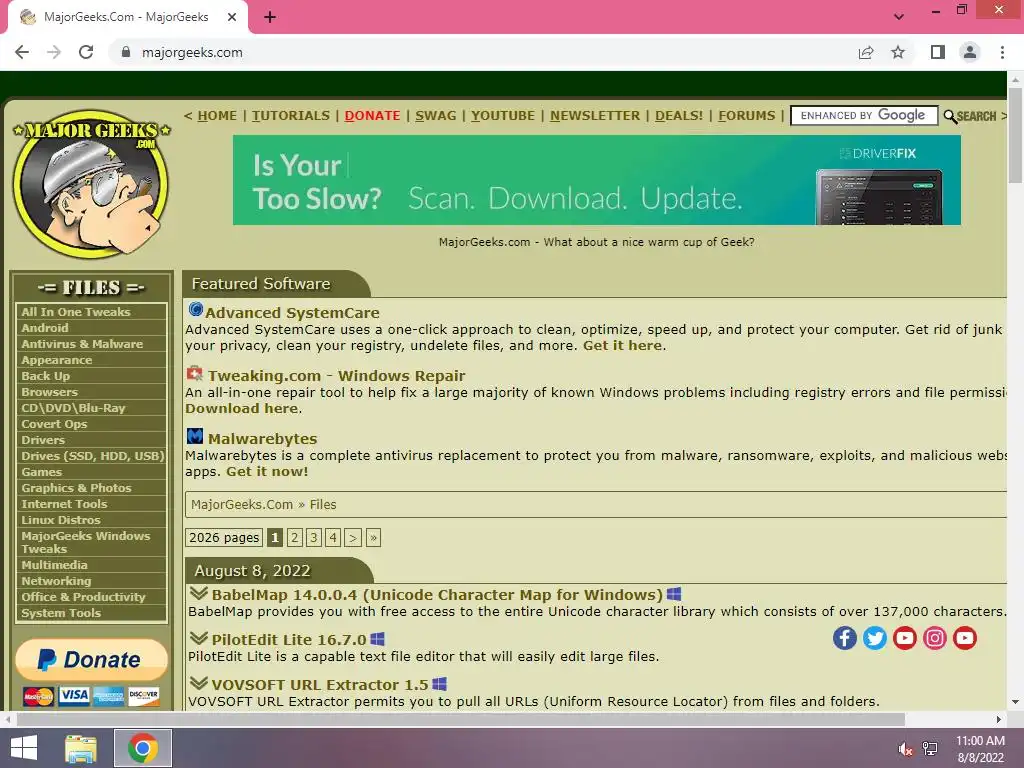The height and width of the screenshot is (768, 1024).
Task: Open the TUTORIALS menu link
Action: pos(291,116)
